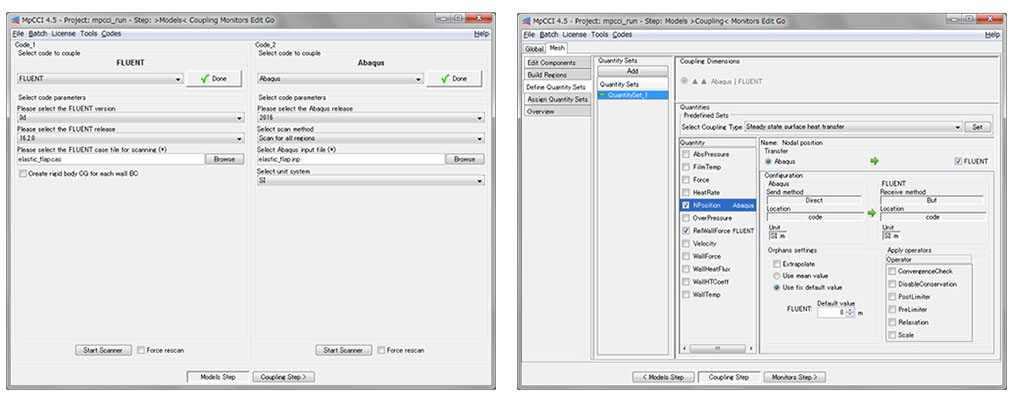Click Done button with checkmark for FLUENT
The image size is (1013, 393).
(x=214, y=79)
